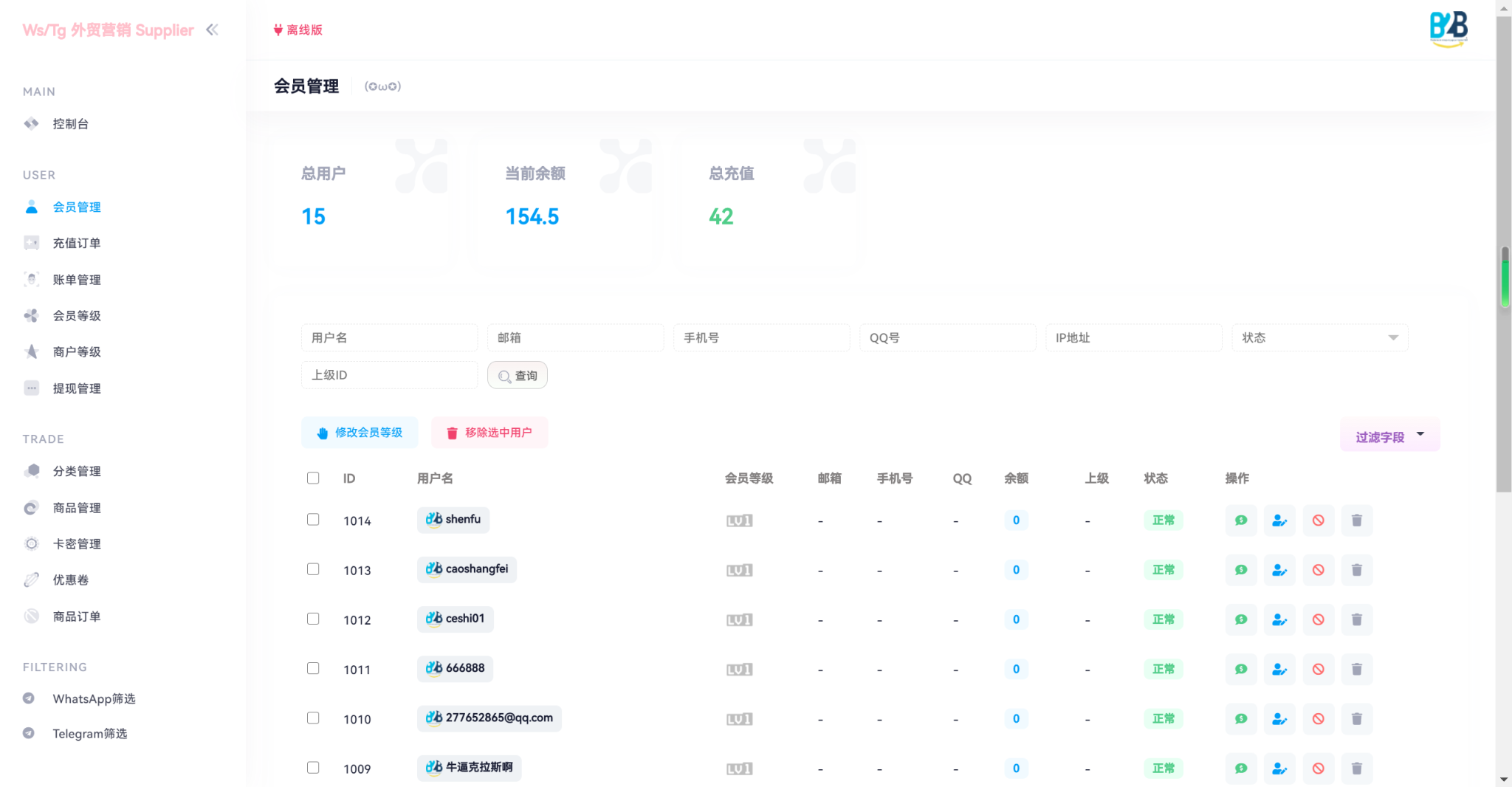The height and width of the screenshot is (787, 1512).
Task: Ban user ceshi01
Action: pos(1318,619)
